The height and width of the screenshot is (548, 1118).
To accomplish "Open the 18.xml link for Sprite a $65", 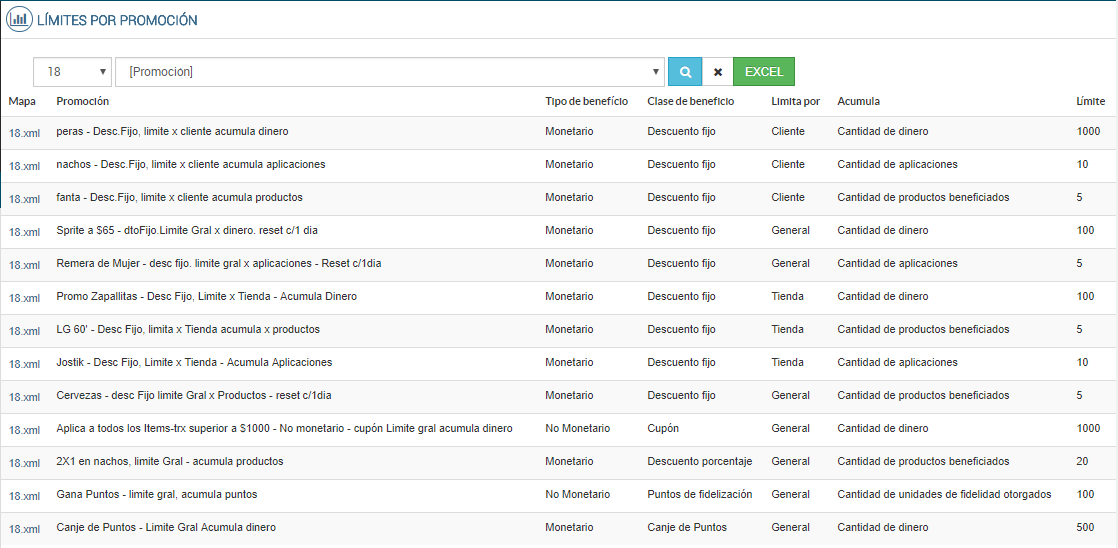I will [x=24, y=232].
